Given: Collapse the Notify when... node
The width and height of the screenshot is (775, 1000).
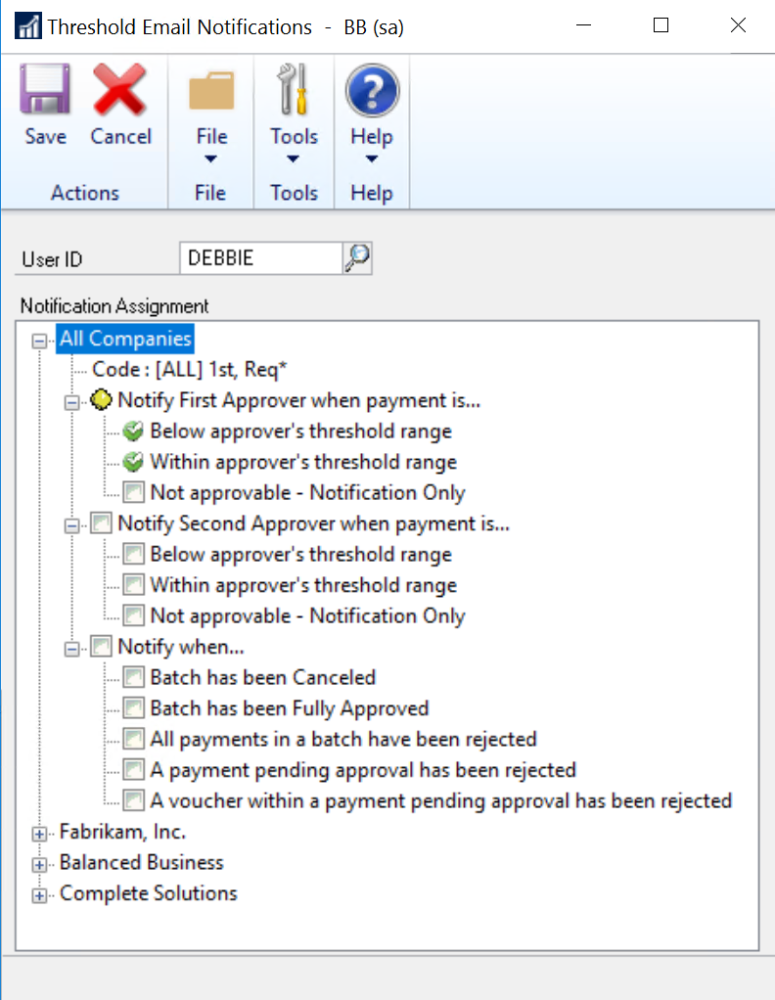Looking at the screenshot, I should pyautogui.click(x=71, y=649).
